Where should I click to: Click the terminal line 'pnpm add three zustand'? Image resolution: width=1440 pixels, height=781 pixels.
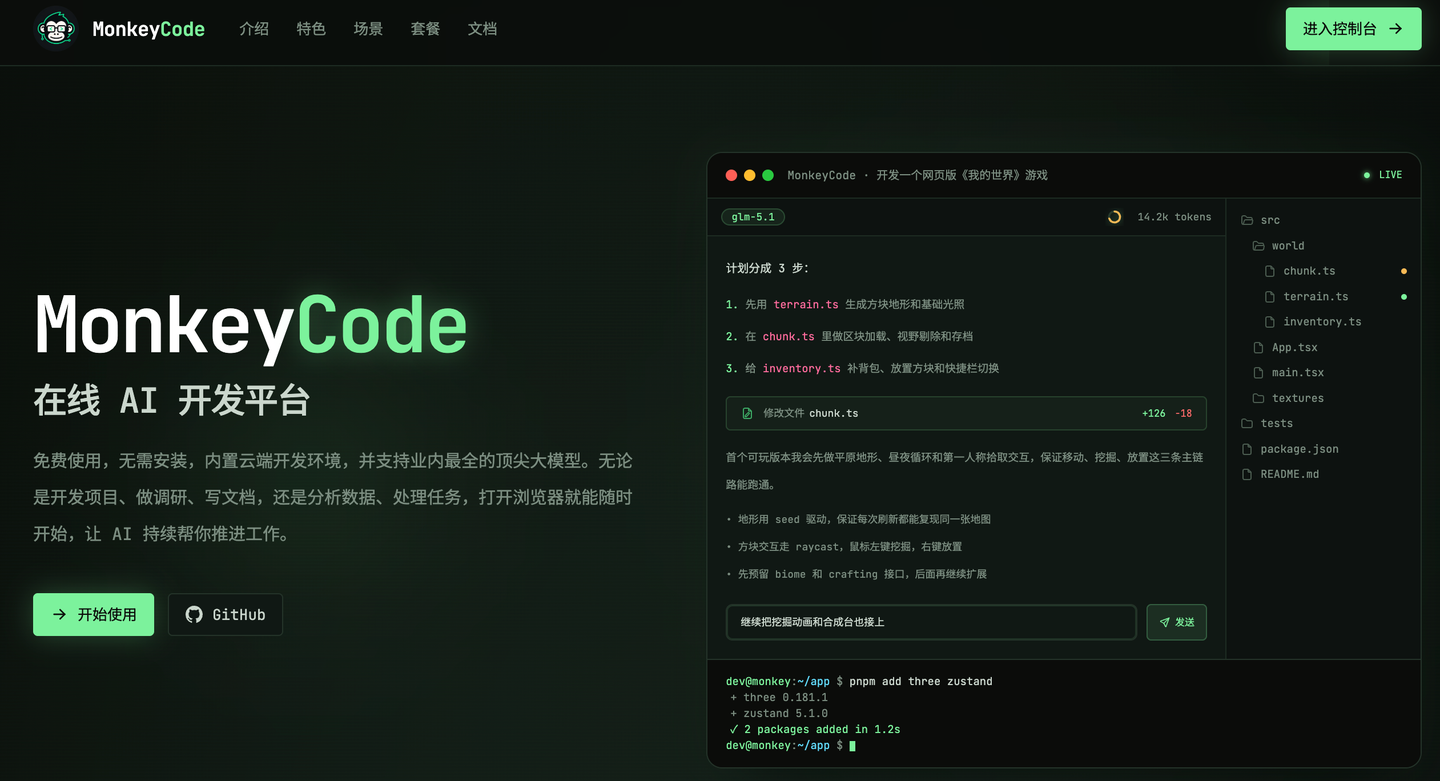(x=921, y=681)
